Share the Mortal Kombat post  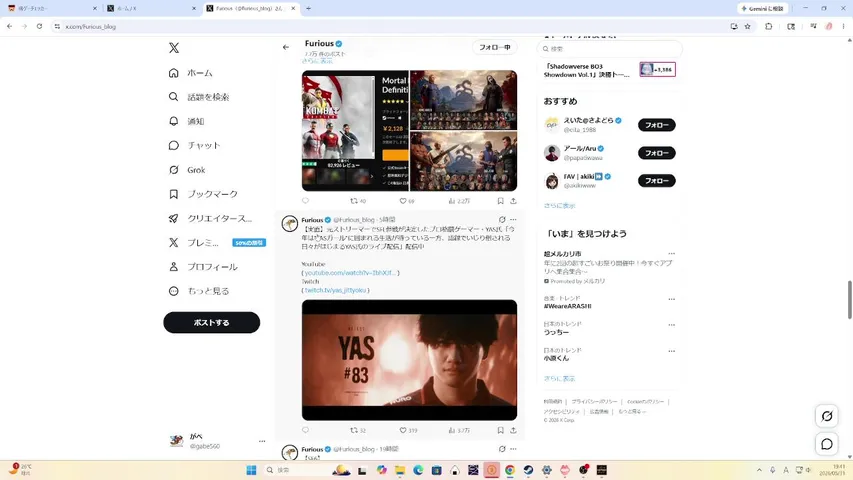(513, 201)
